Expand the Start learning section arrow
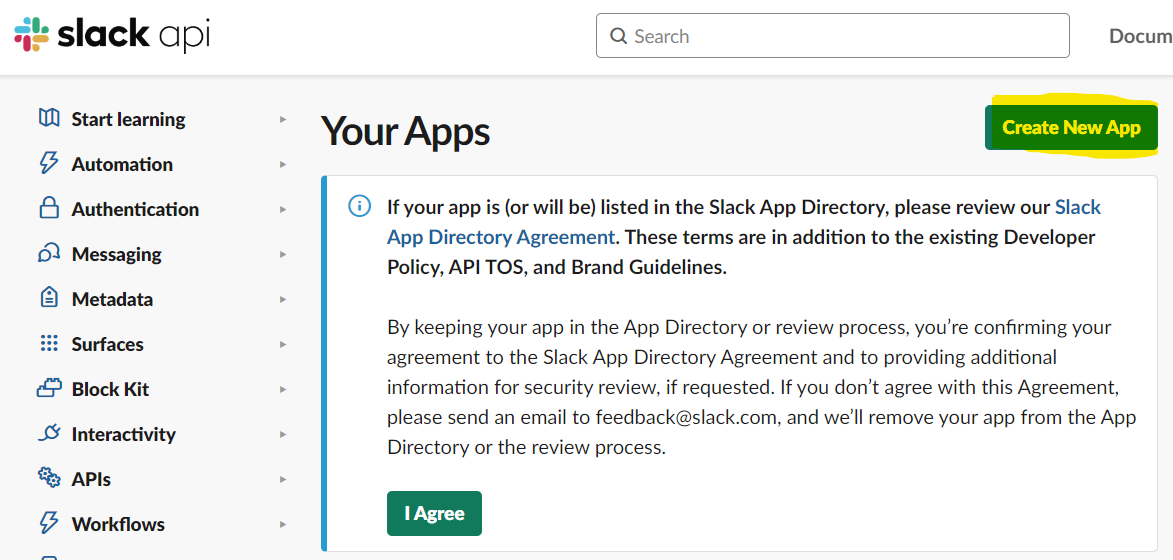The width and height of the screenshot is (1173, 560). [x=283, y=119]
